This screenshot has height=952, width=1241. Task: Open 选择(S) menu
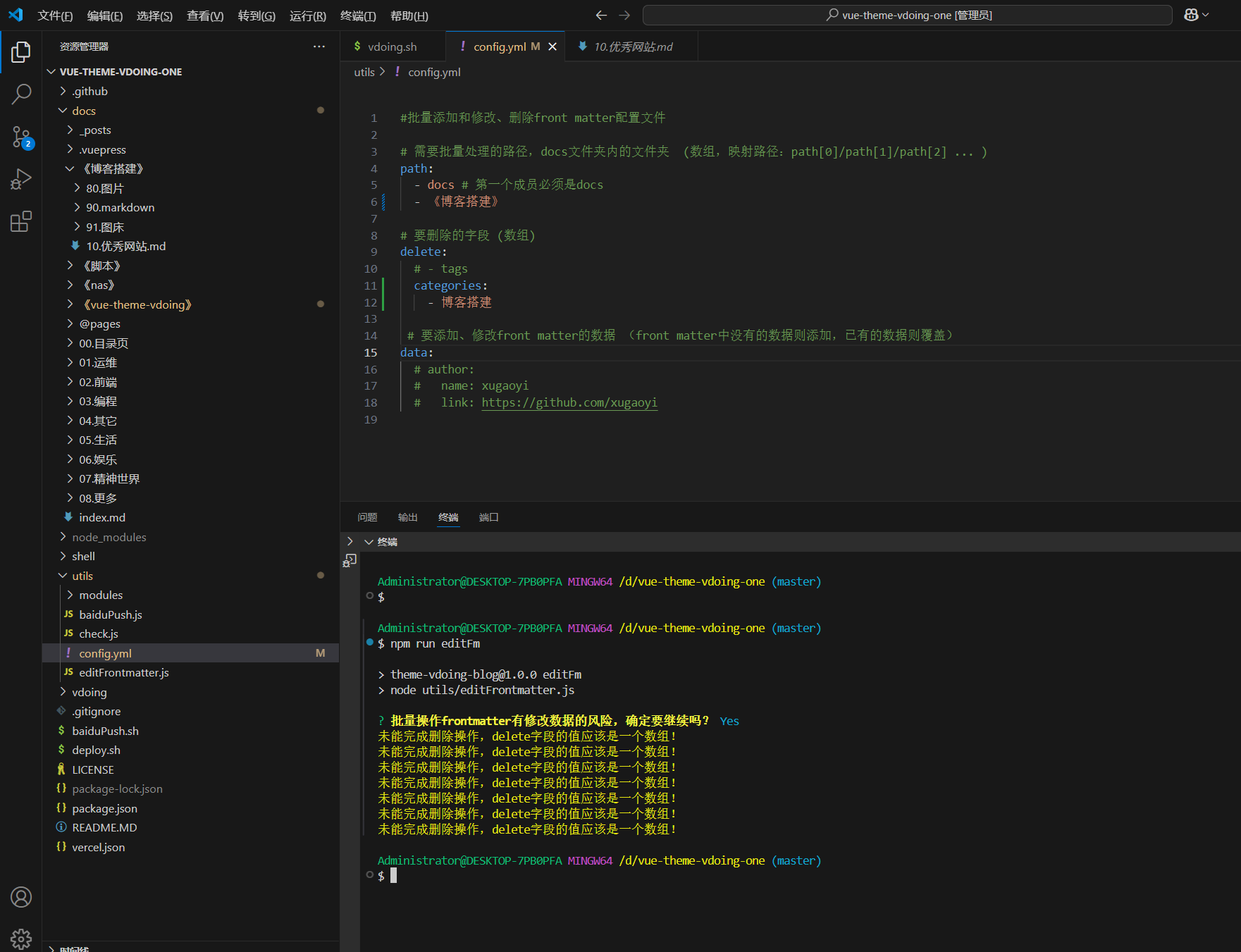(154, 16)
